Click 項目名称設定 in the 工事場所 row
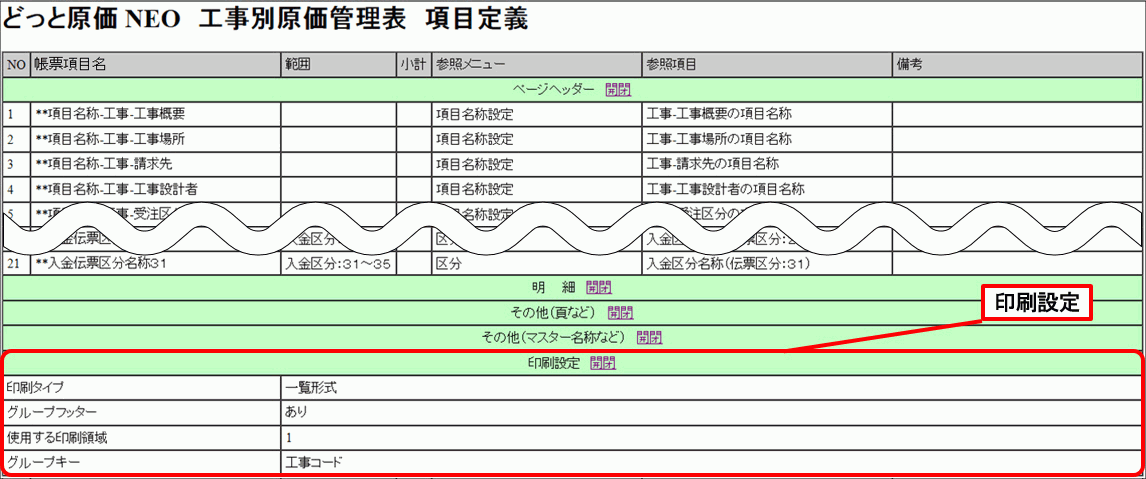1146x479 pixels. point(536,139)
